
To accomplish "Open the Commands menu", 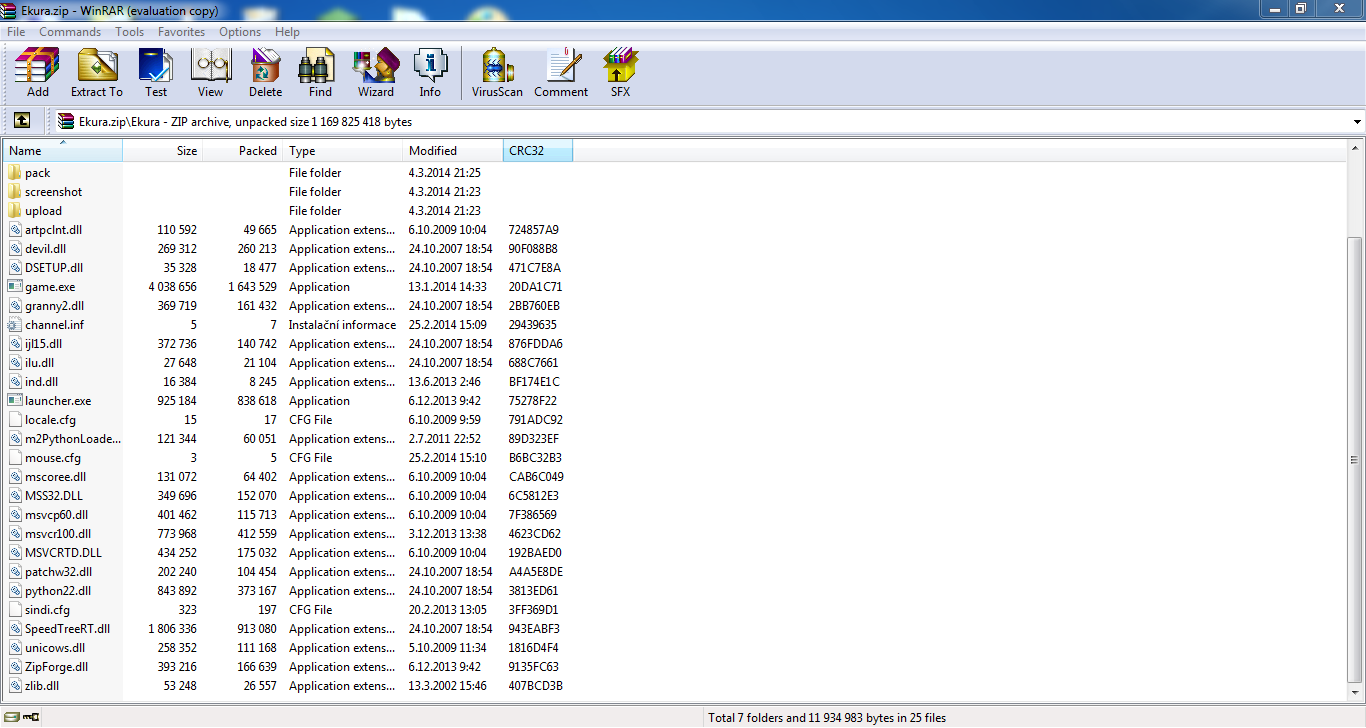I will (x=70, y=32).
